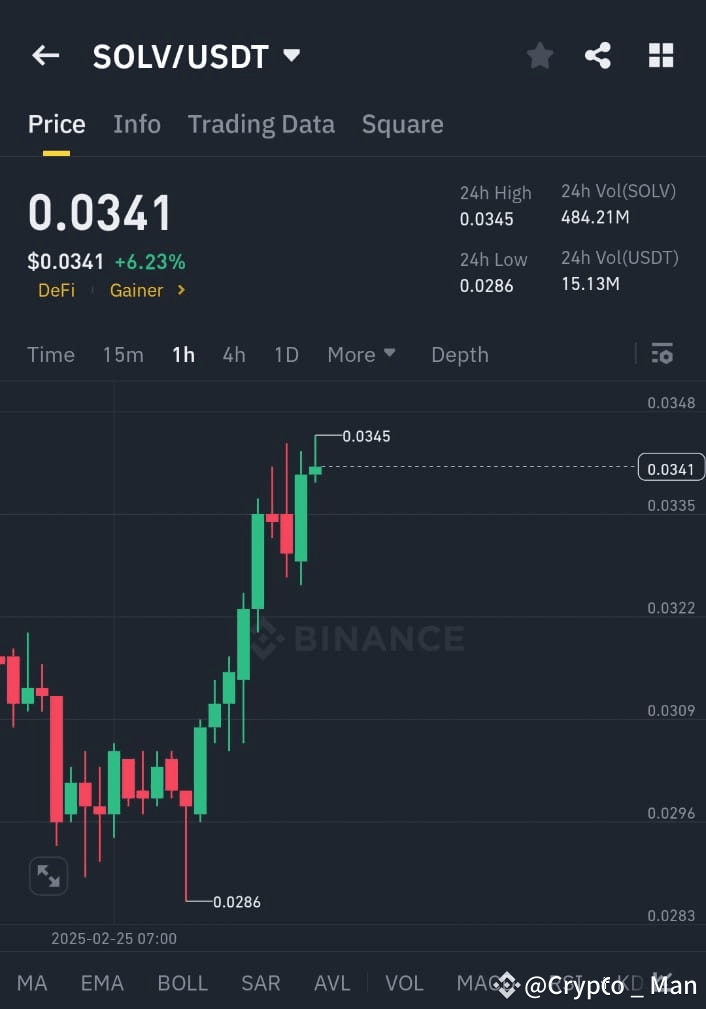Screen dimensions: 706x1009
Task: Favorite SOLV/USDT with the star icon
Action: tap(539, 56)
